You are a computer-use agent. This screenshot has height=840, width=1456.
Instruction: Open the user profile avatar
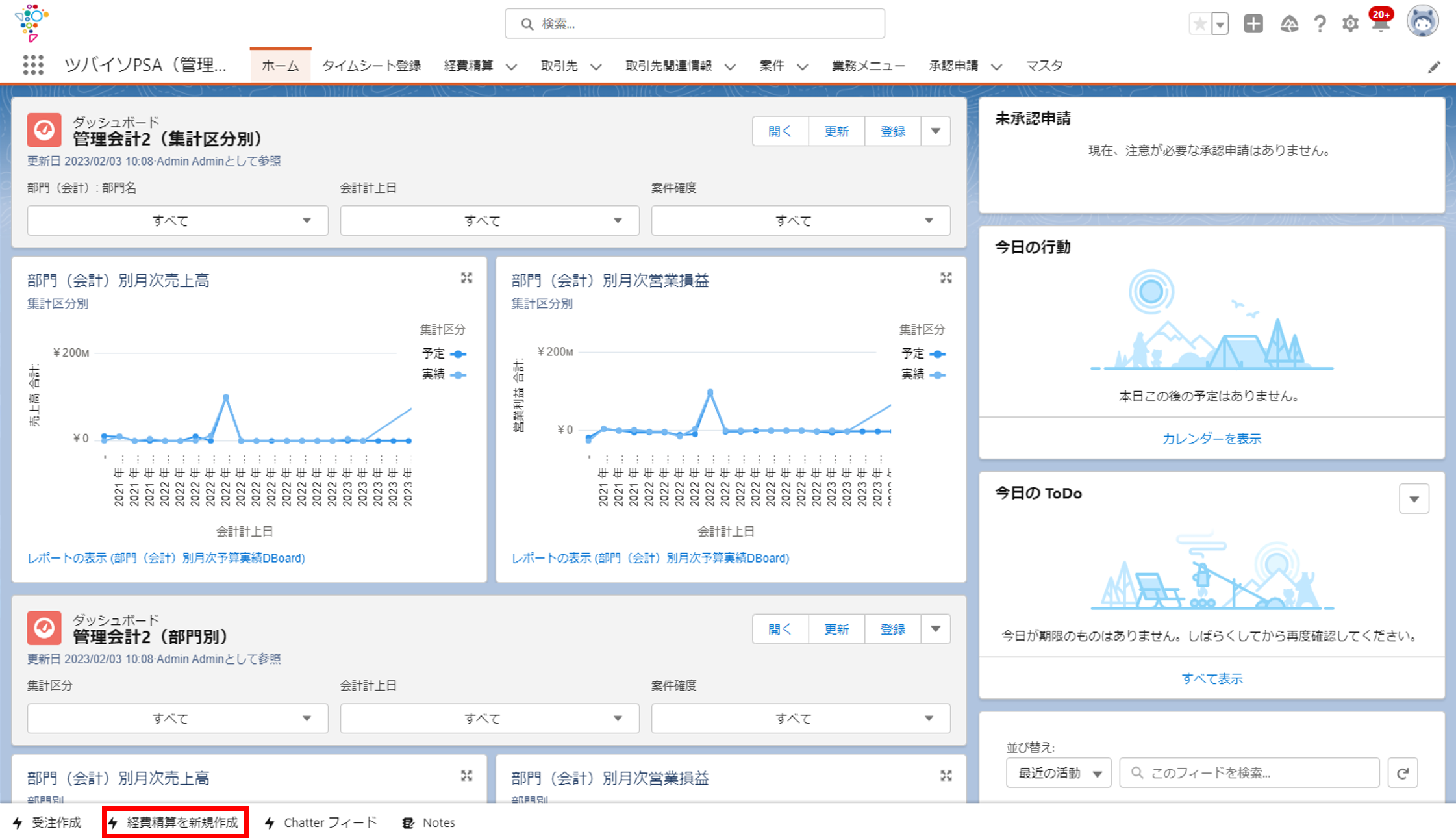tap(1423, 21)
